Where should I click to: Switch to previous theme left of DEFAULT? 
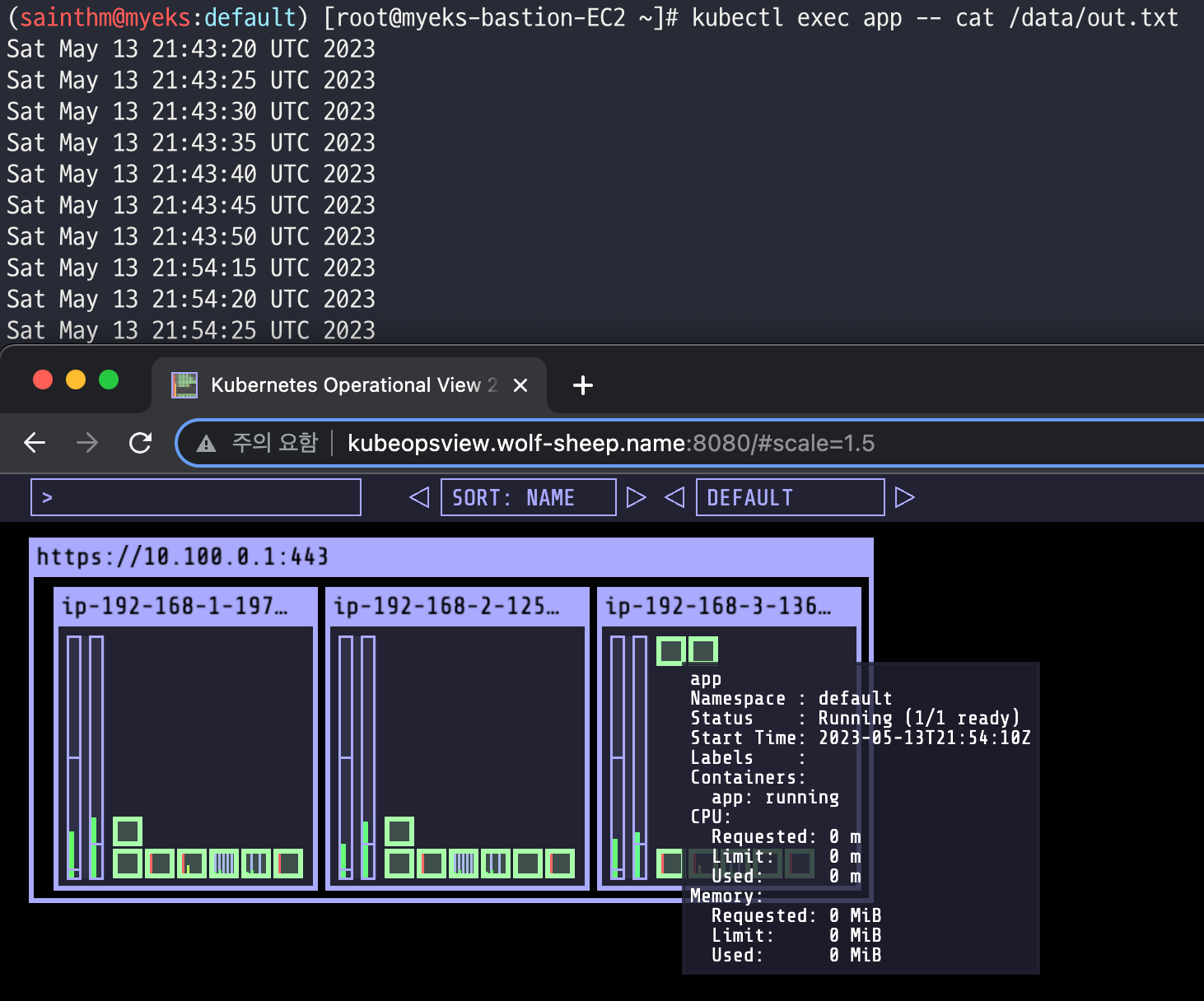pyautogui.click(x=674, y=497)
